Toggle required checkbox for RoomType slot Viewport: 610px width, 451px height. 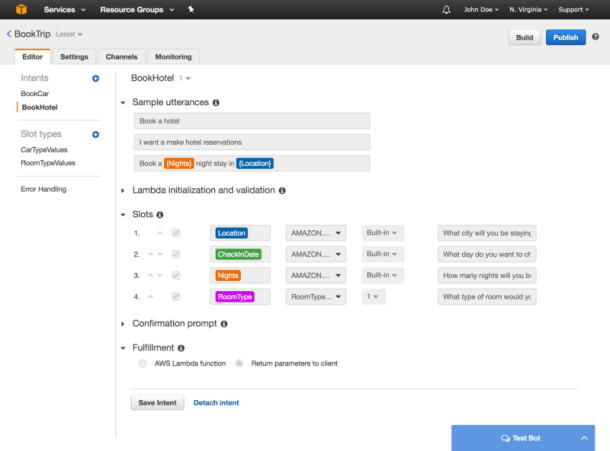pos(176,297)
